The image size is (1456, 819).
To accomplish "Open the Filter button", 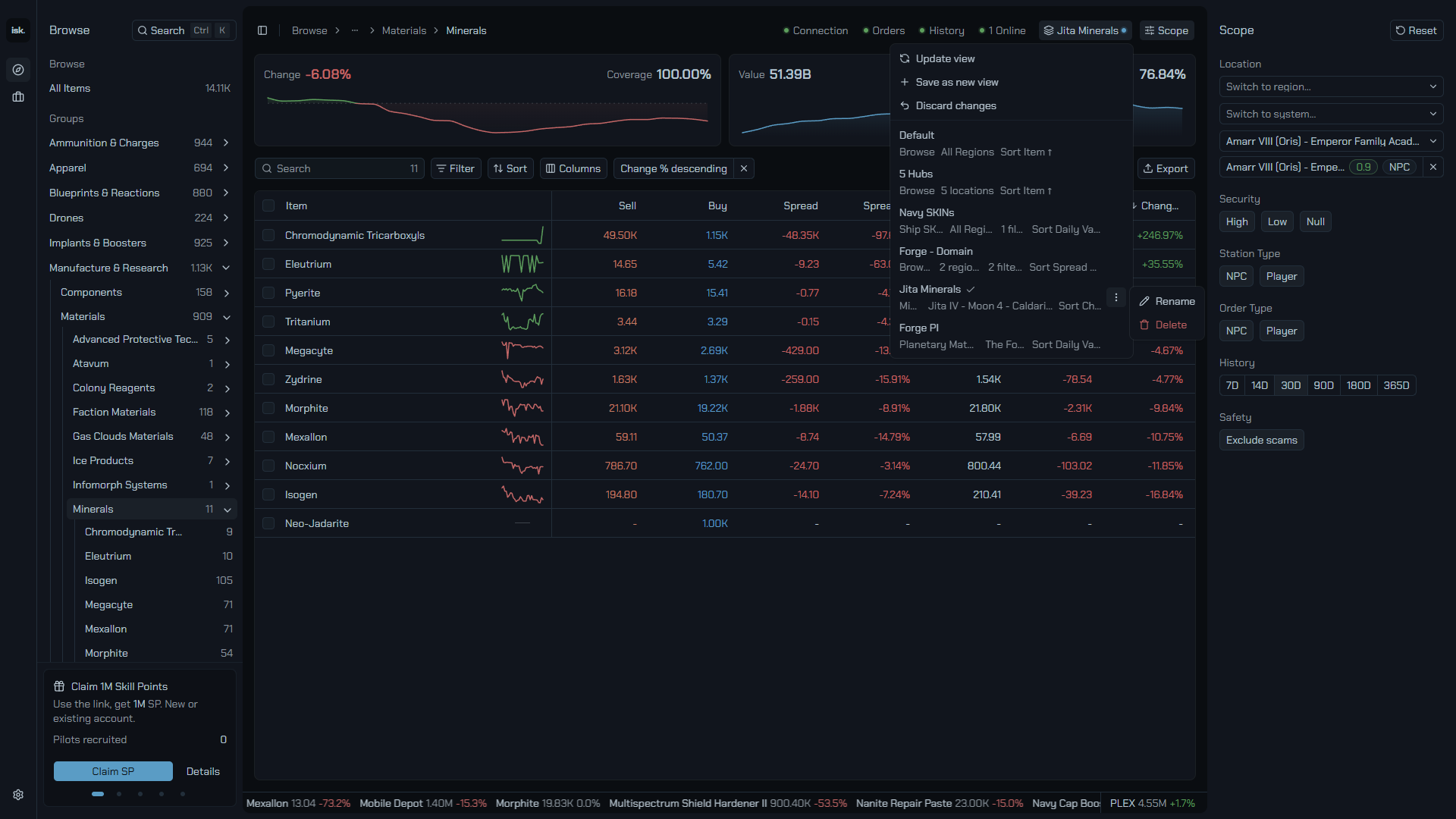I will coord(456,168).
